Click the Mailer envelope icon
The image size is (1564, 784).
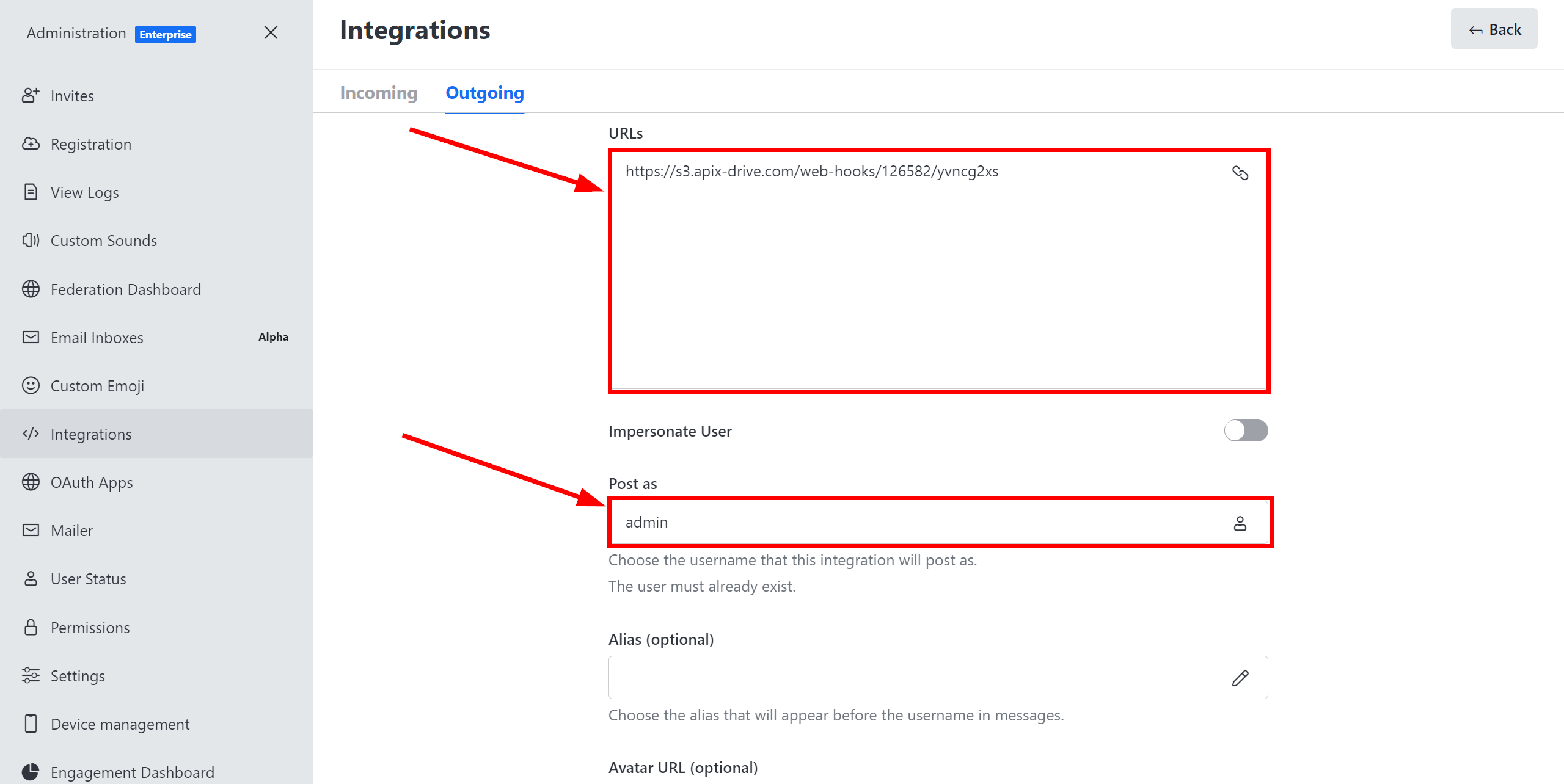pos(31,530)
